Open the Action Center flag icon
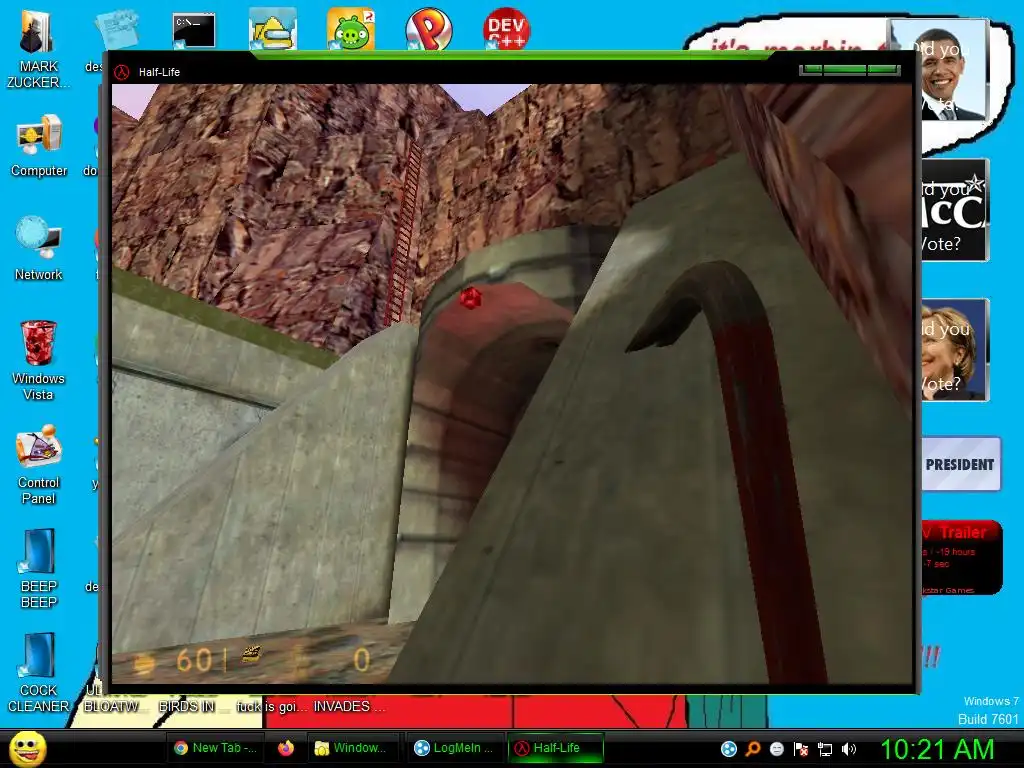The width and height of the screenshot is (1024, 768). pos(801,748)
